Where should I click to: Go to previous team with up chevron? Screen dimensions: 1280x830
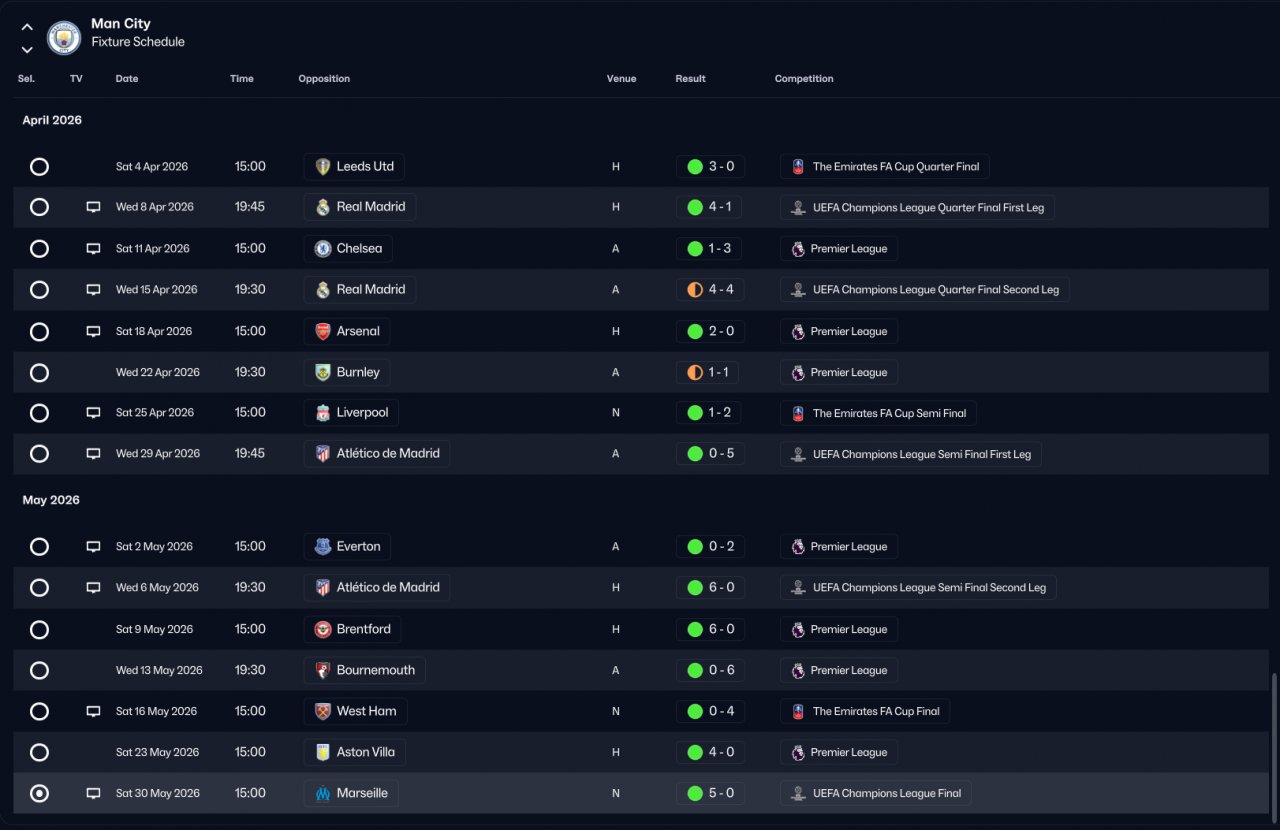click(x=27, y=27)
